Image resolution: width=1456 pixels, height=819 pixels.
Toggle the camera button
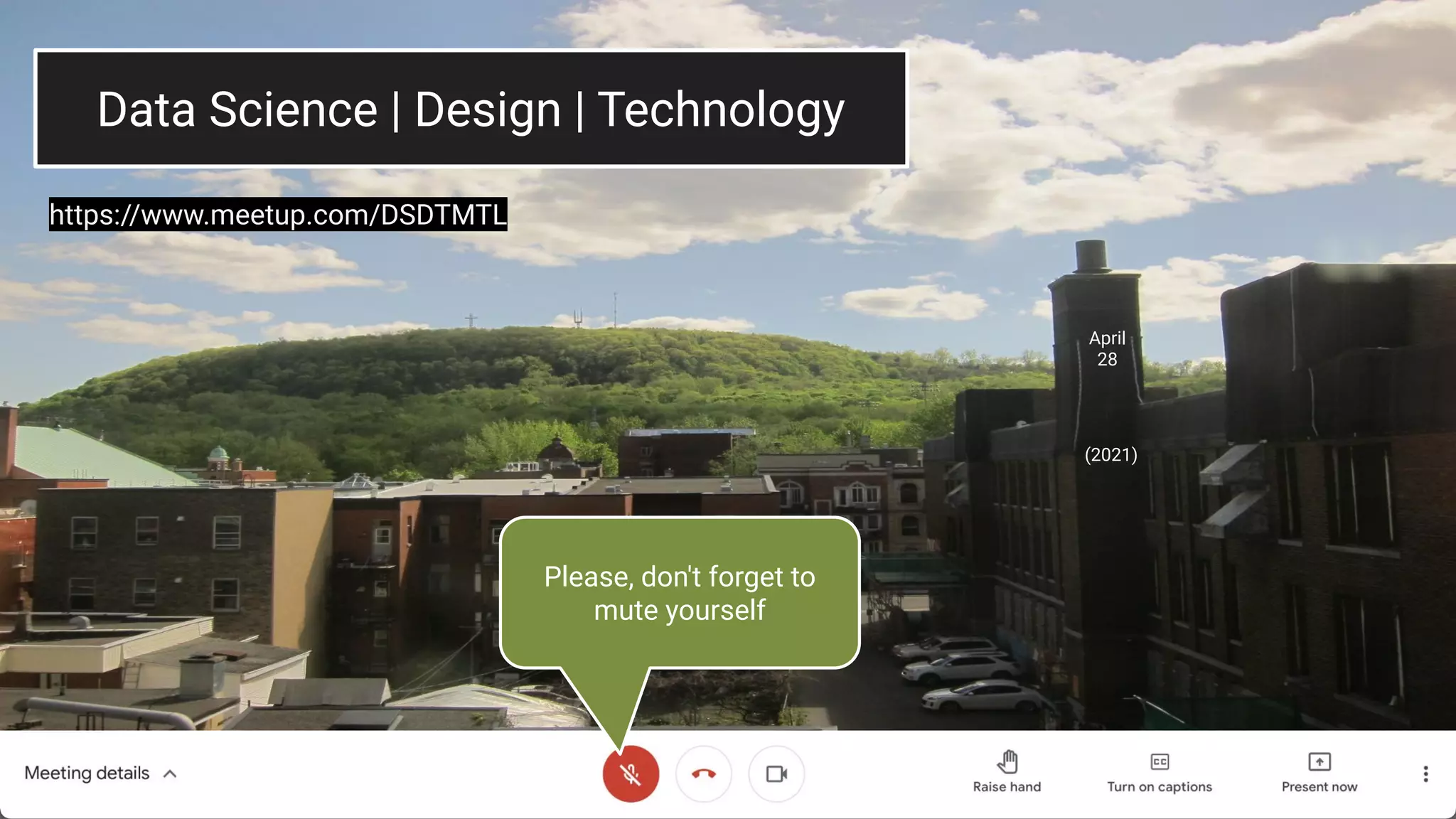pos(776,773)
